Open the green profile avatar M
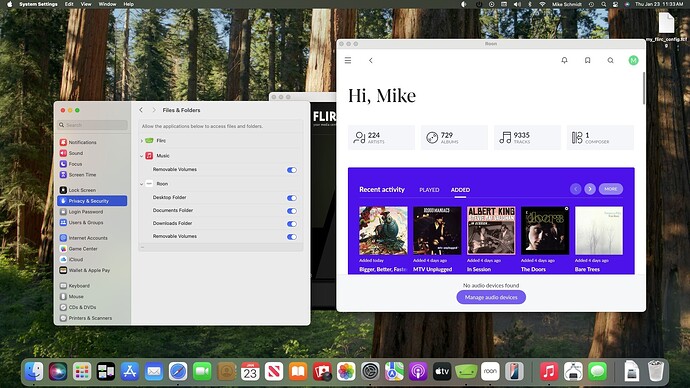The height and width of the screenshot is (388, 690). pos(633,60)
